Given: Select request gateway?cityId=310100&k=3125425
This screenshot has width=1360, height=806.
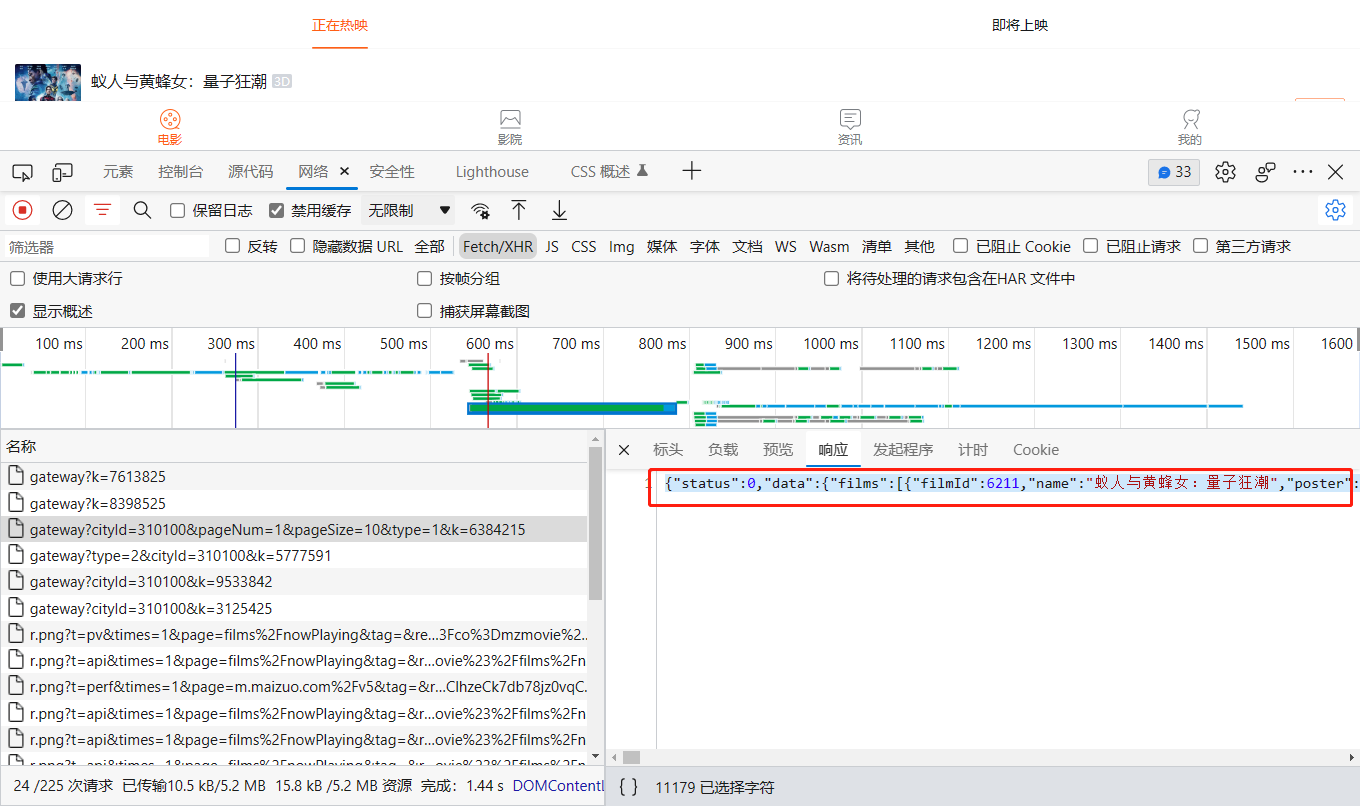Looking at the screenshot, I should (294, 608).
